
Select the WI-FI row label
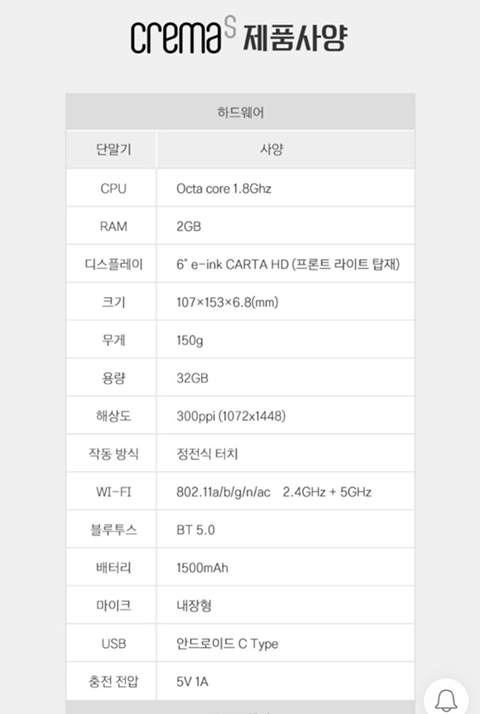113,492
